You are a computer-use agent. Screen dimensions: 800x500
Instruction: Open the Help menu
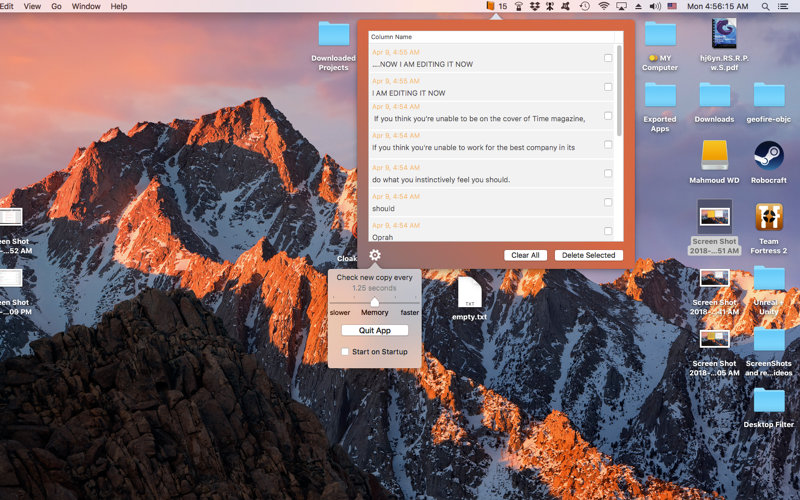[x=119, y=6]
